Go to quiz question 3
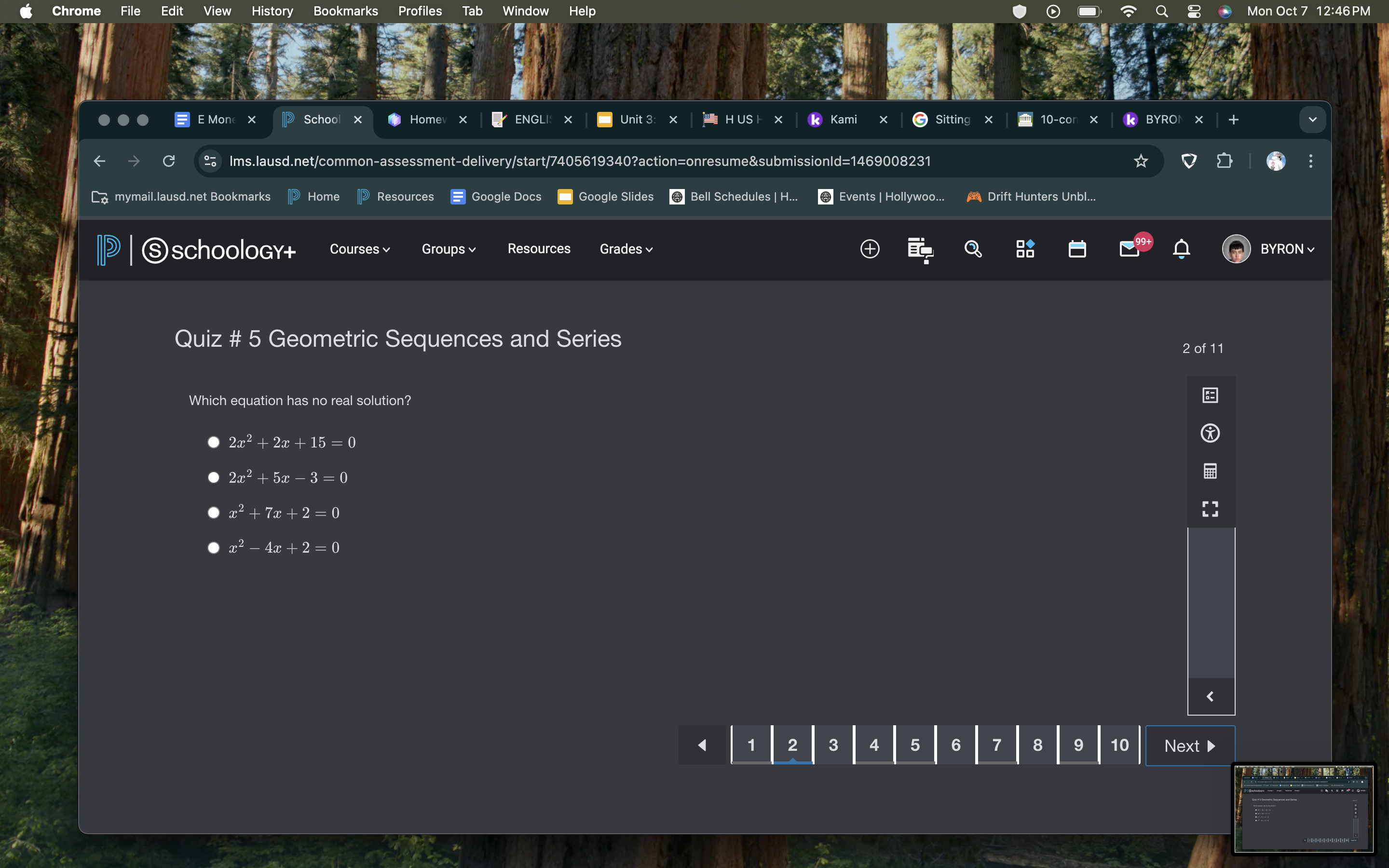The image size is (1389, 868). click(x=833, y=745)
